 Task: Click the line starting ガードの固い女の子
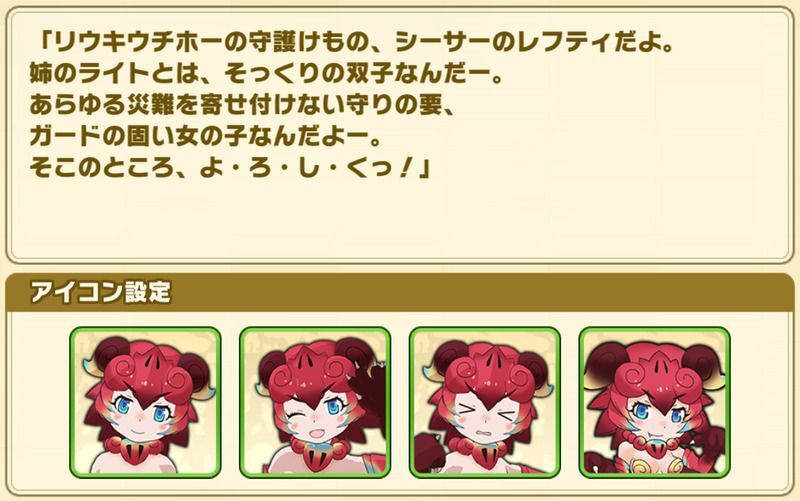coord(206,136)
